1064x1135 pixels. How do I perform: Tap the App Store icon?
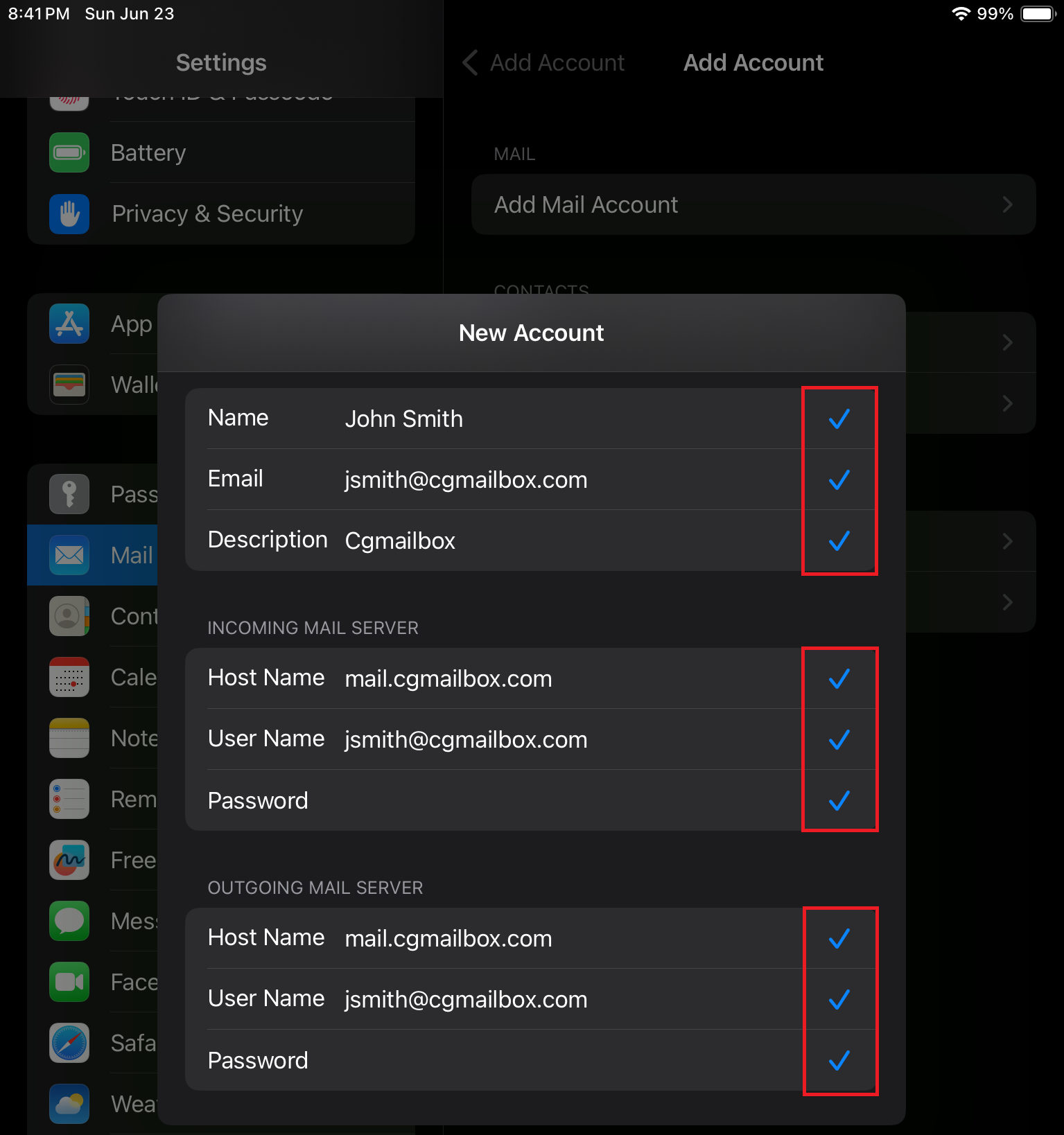[x=69, y=324]
